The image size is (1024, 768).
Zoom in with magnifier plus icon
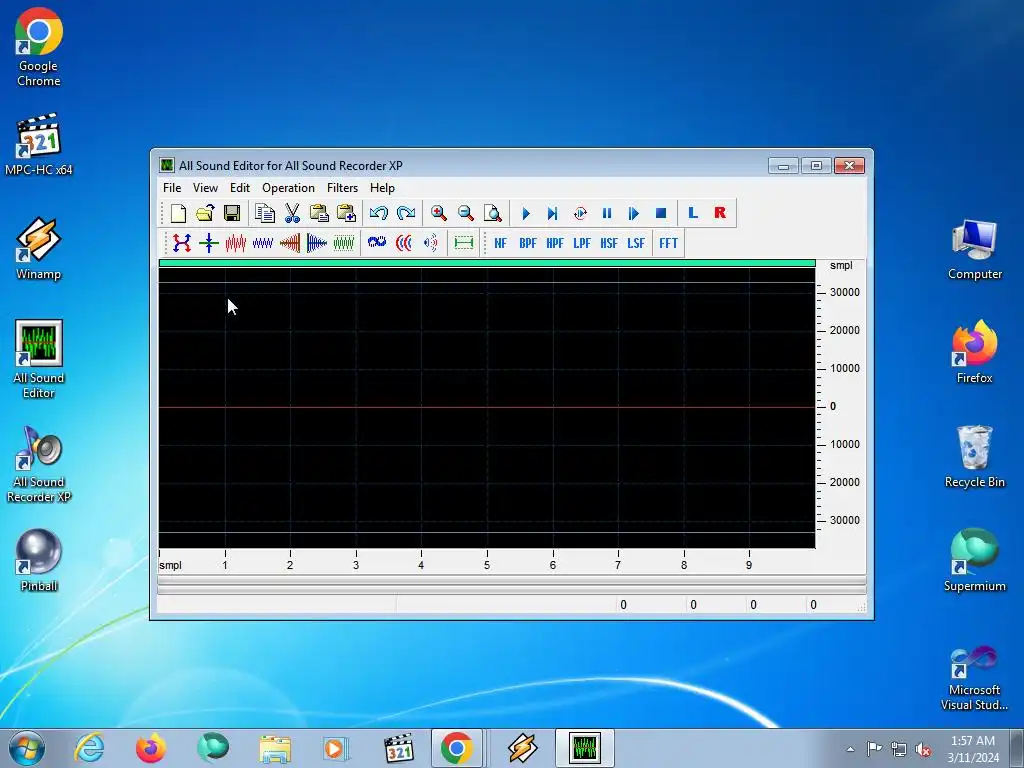(x=439, y=214)
